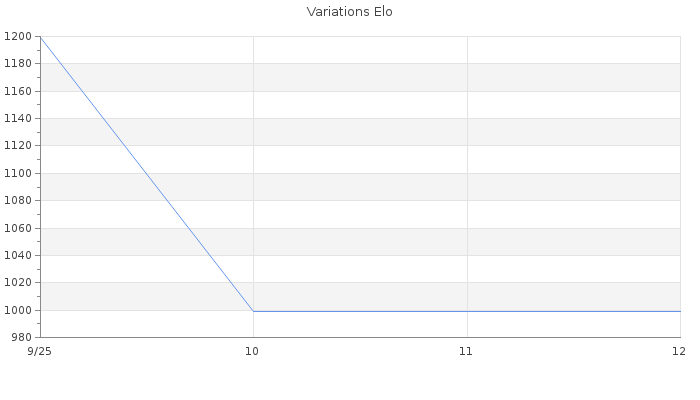Select the 980 y-axis label
Image resolution: width=700 pixels, height=400 pixels.
point(21,337)
